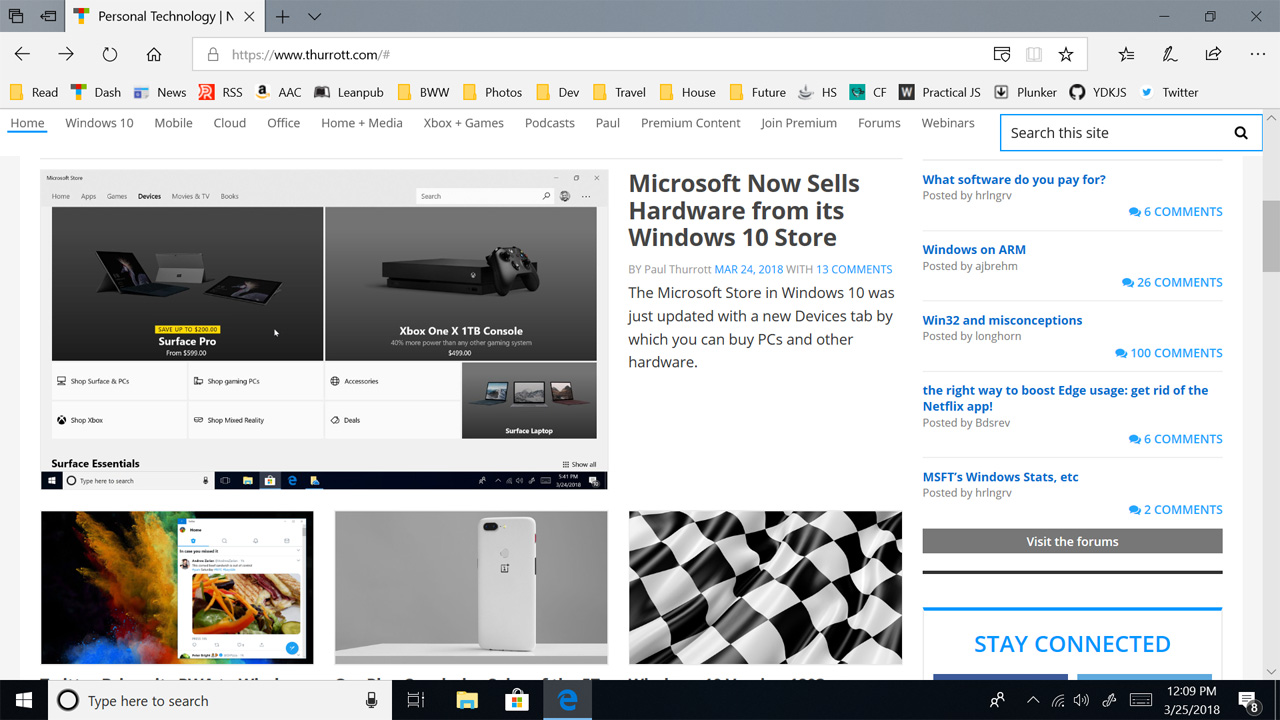Click the Edge refresh page icon
This screenshot has height=720, width=1280.
point(110,54)
